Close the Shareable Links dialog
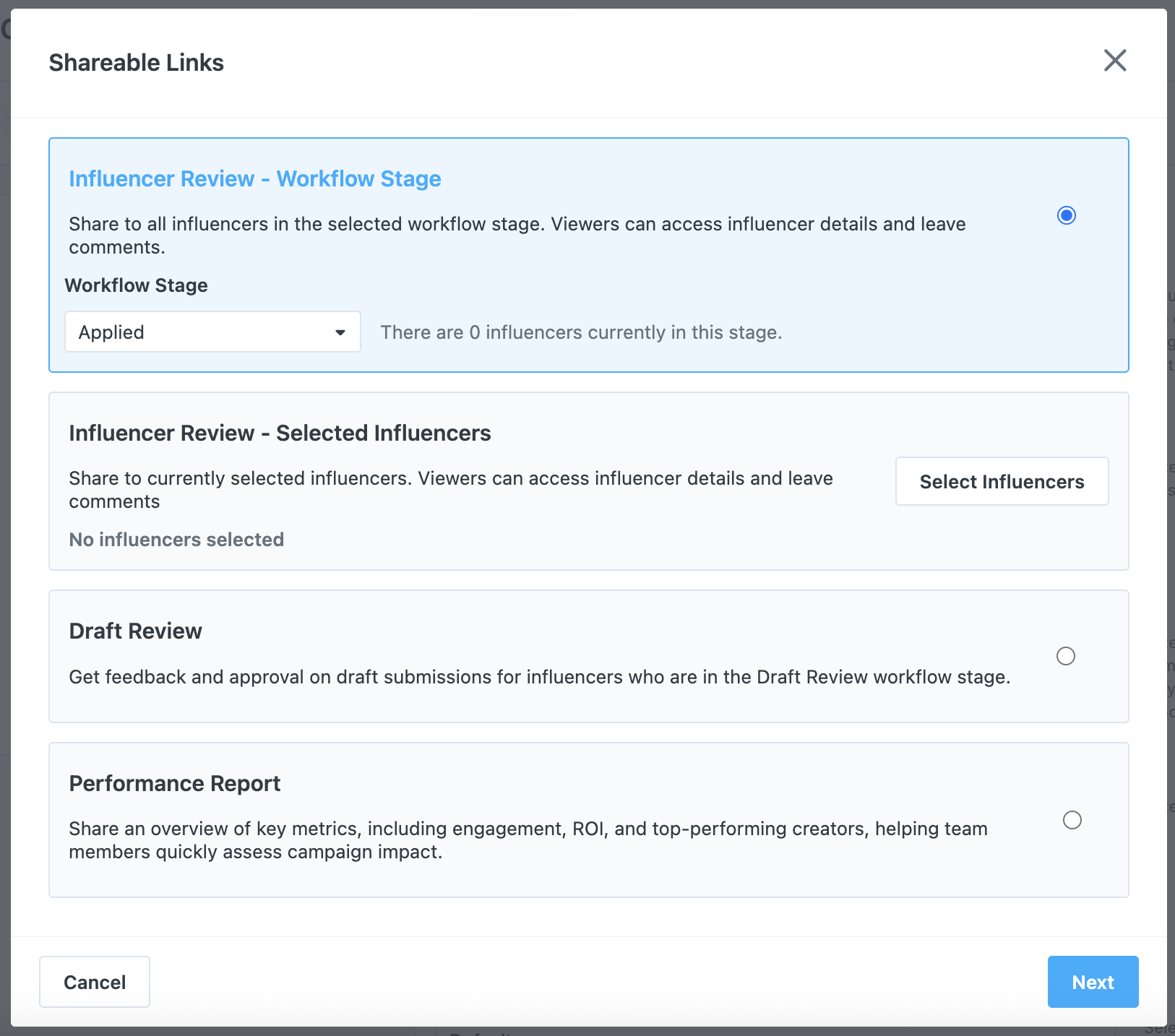The image size is (1175, 1036). tap(1115, 61)
